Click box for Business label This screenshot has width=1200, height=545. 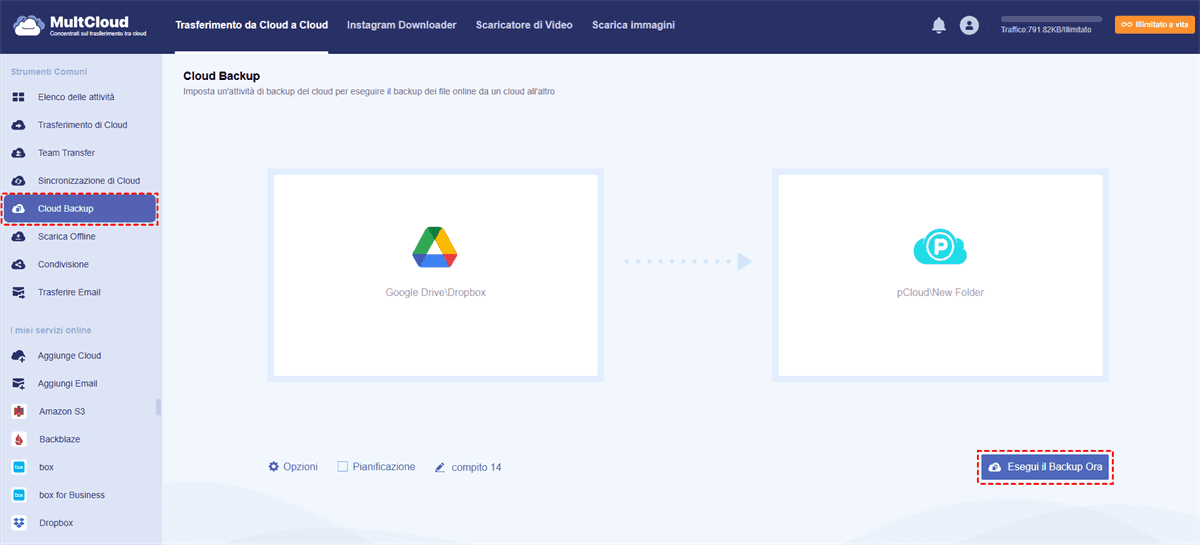pos(72,495)
